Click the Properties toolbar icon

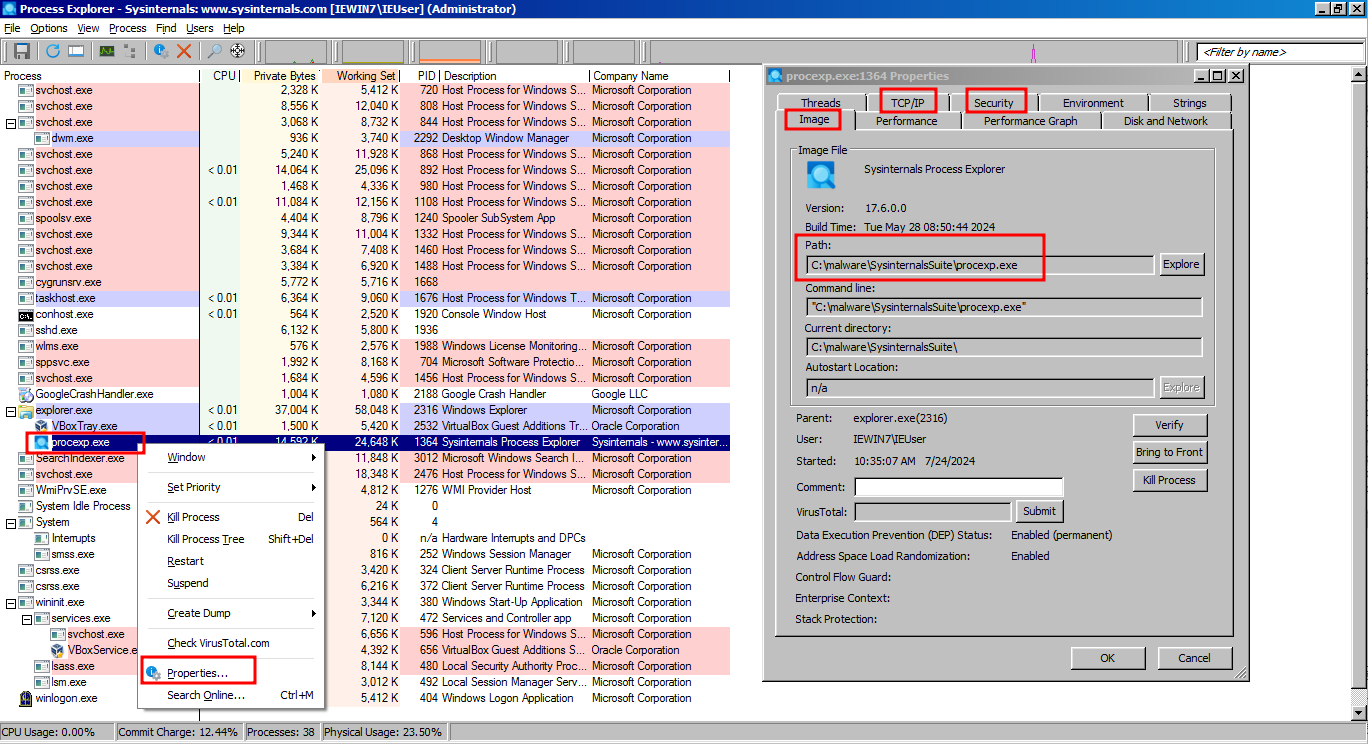click(161, 51)
